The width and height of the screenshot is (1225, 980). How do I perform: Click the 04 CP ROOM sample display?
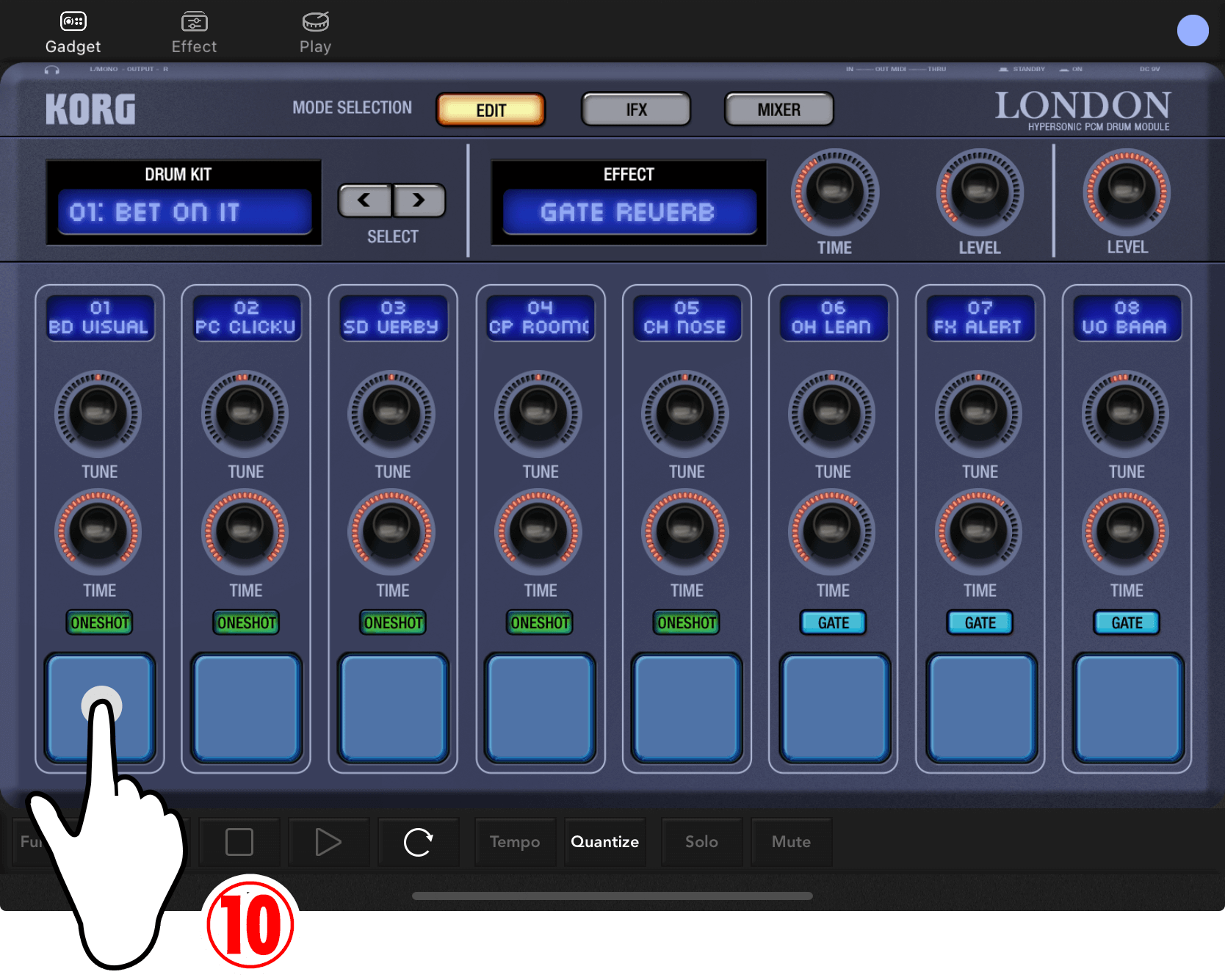(x=541, y=318)
